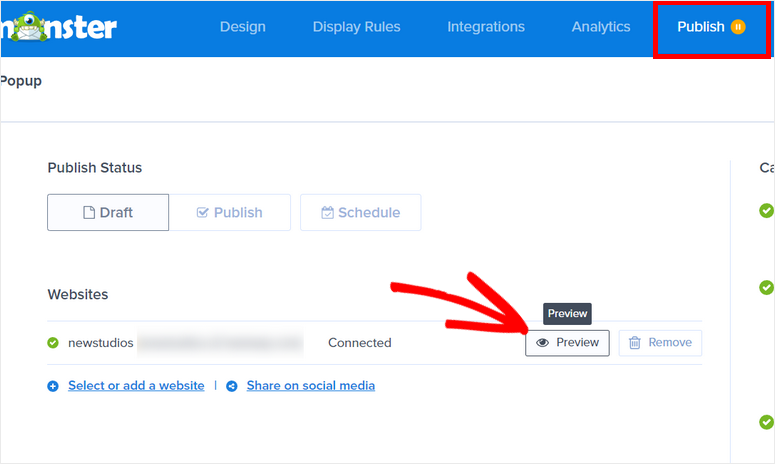Click the green check beside newstudios
The image size is (775, 464).
click(x=53, y=342)
